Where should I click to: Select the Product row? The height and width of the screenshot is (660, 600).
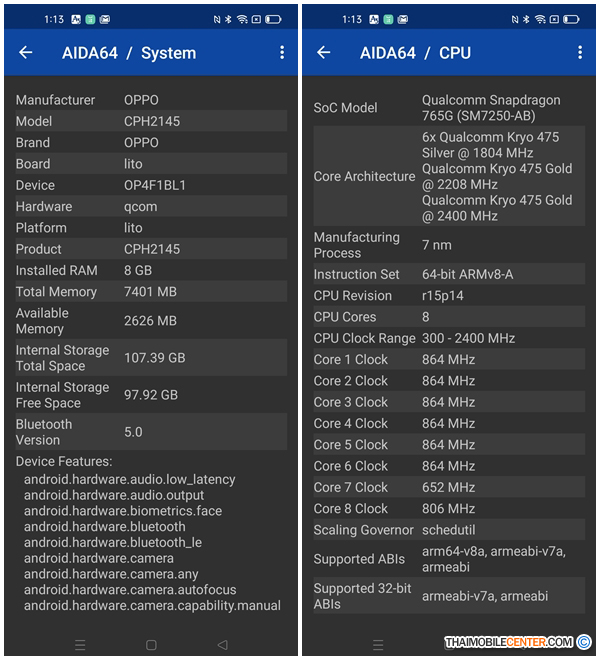(151, 249)
